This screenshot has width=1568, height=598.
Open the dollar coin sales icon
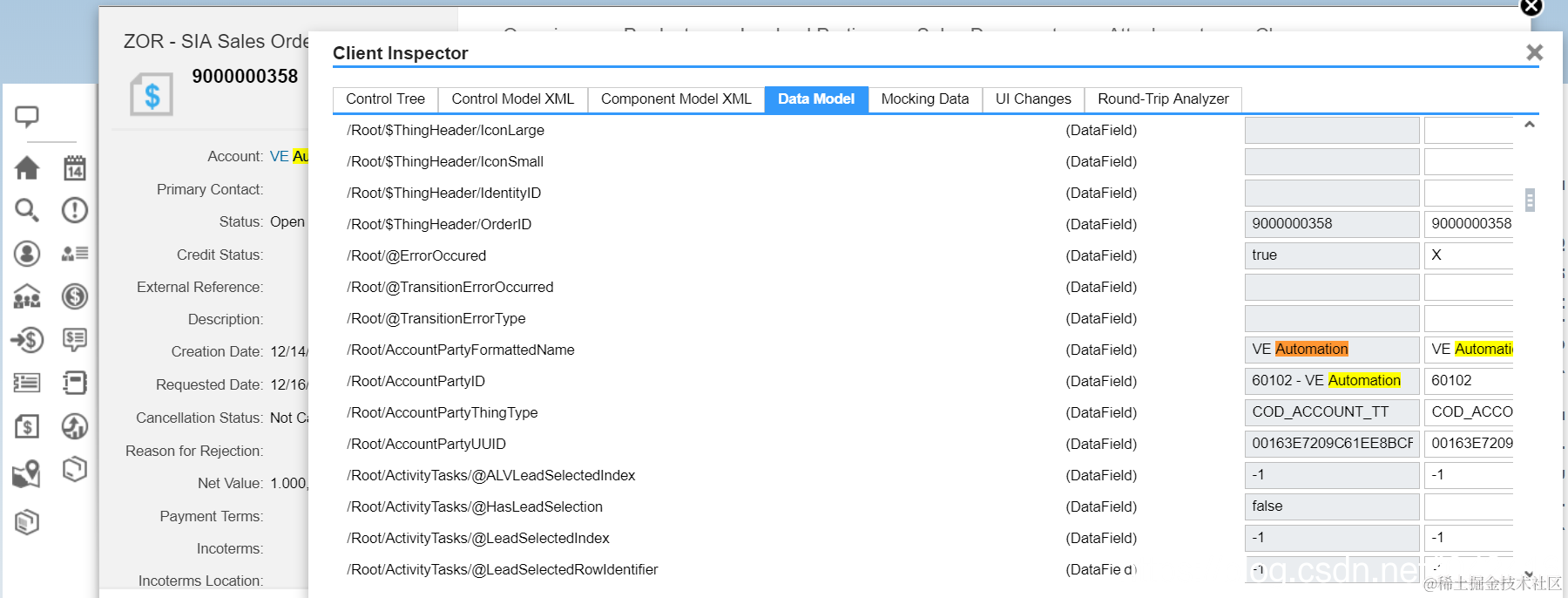[x=75, y=296]
